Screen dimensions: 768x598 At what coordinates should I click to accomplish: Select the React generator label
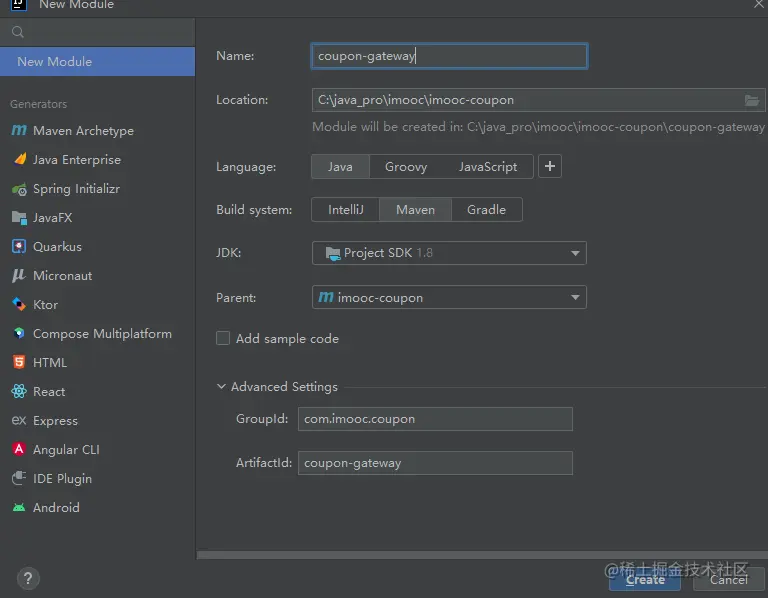(48, 392)
